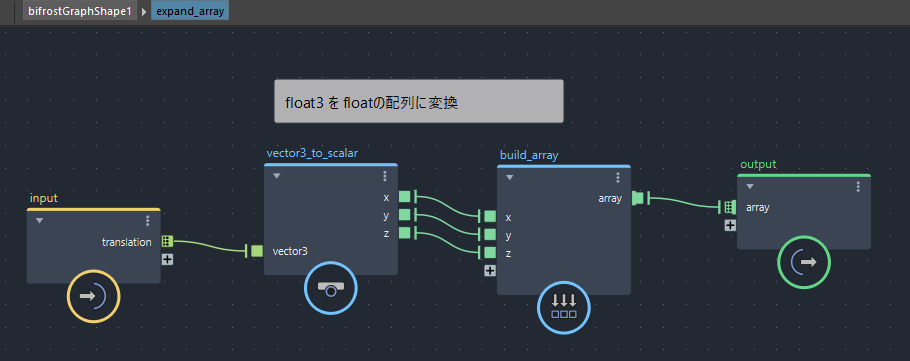Select the bifrostGraphShape1 breadcrumb

(80, 11)
